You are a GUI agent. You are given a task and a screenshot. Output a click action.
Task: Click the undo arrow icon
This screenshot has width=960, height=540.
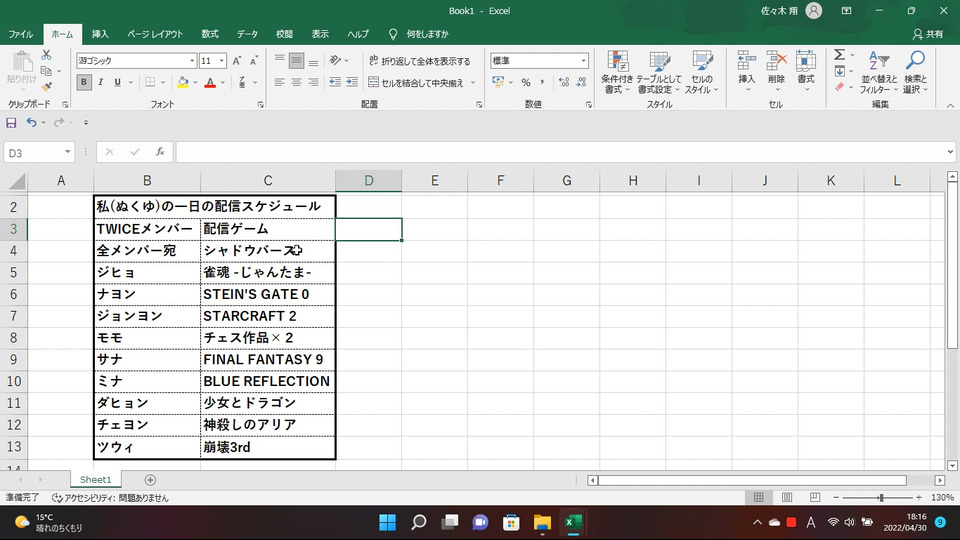(31, 123)
